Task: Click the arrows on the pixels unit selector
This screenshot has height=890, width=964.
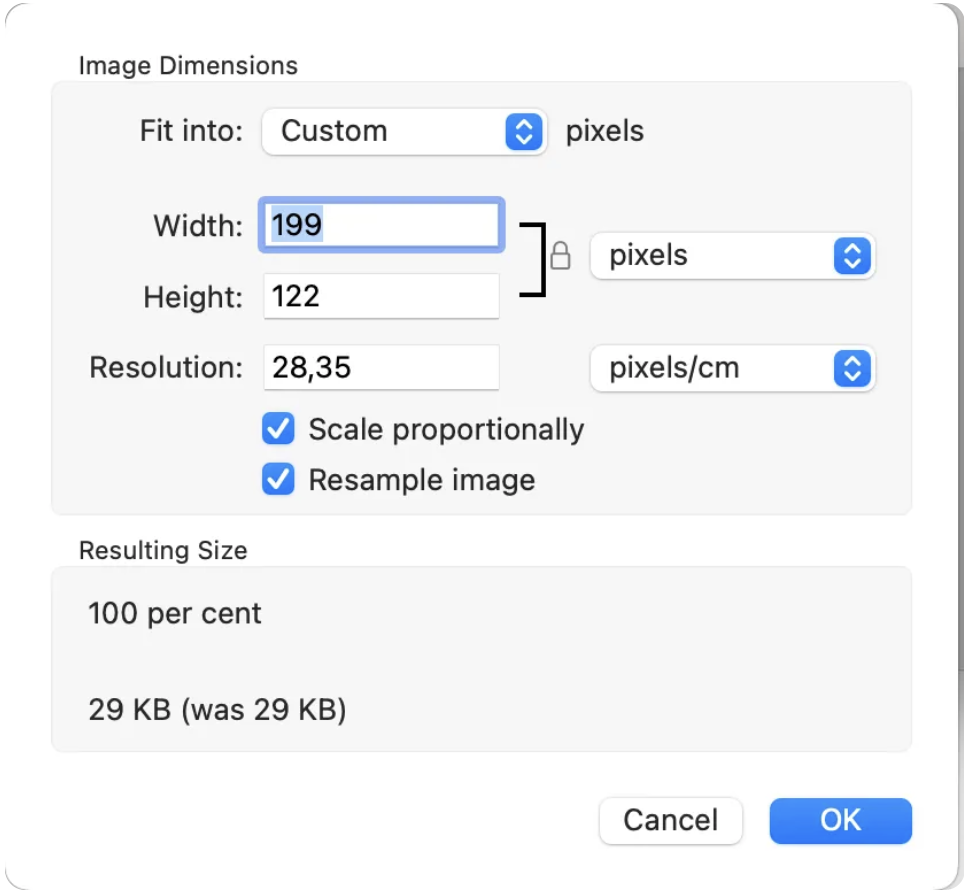Action: (852, 256)
